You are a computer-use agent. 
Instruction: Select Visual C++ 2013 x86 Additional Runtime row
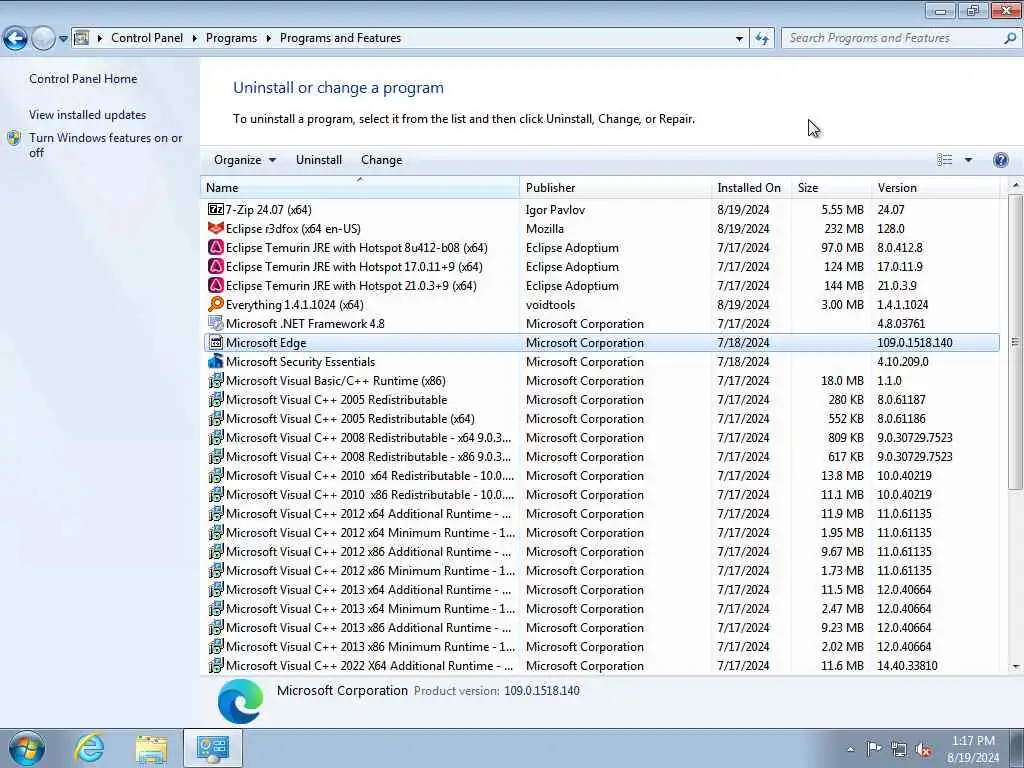(601, 628)
